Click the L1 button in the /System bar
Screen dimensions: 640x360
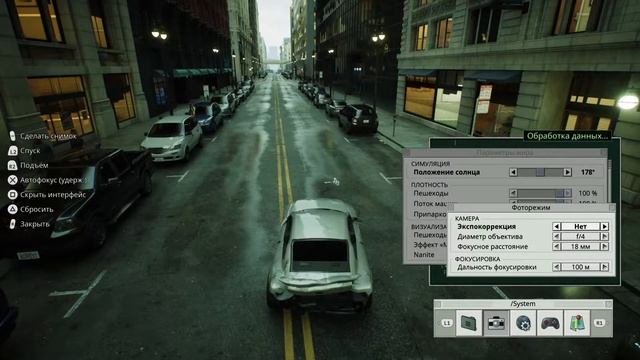pyautogui.click(x=447, y=323)
